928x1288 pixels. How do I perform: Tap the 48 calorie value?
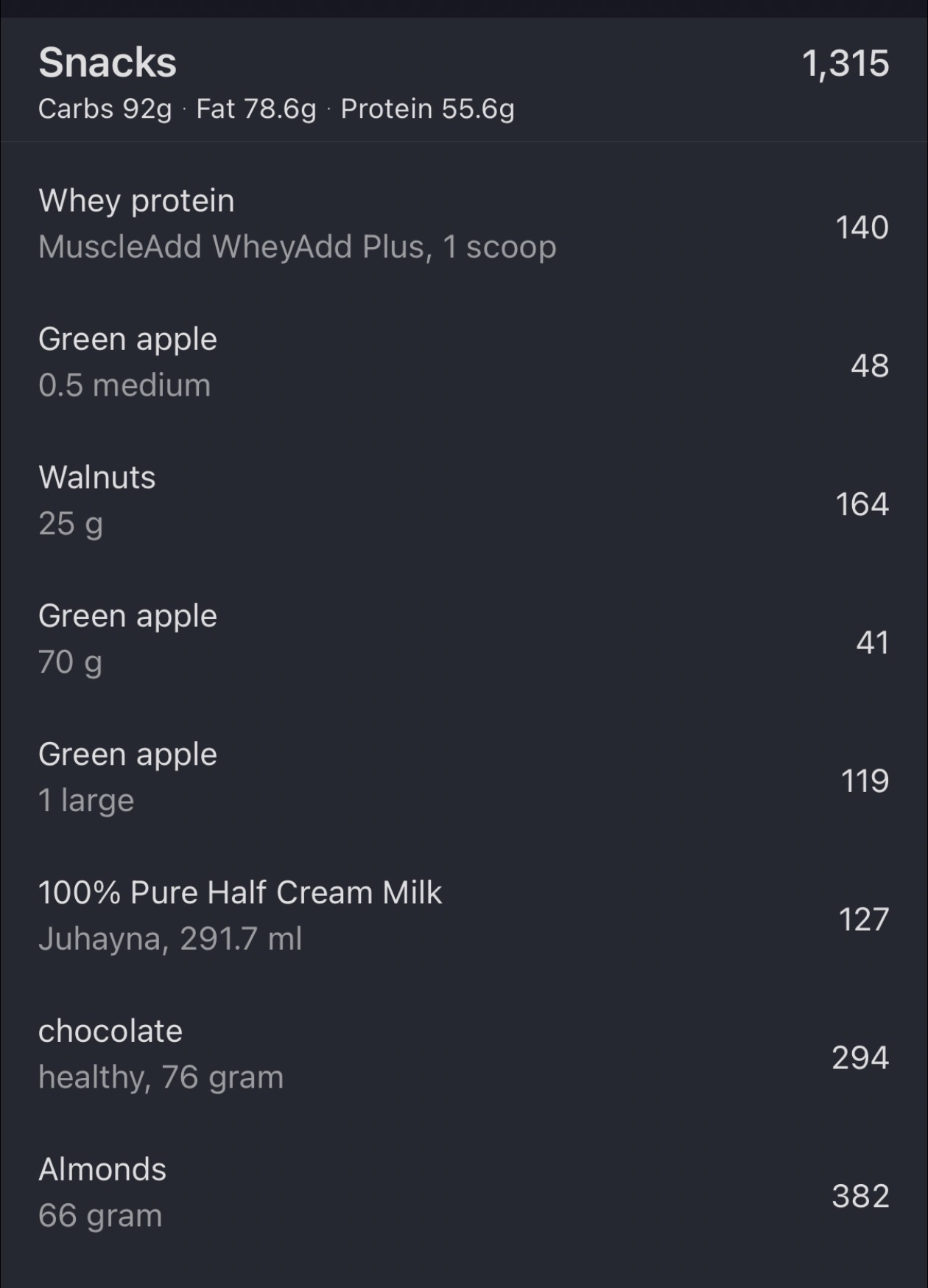(x=869, y=365)
